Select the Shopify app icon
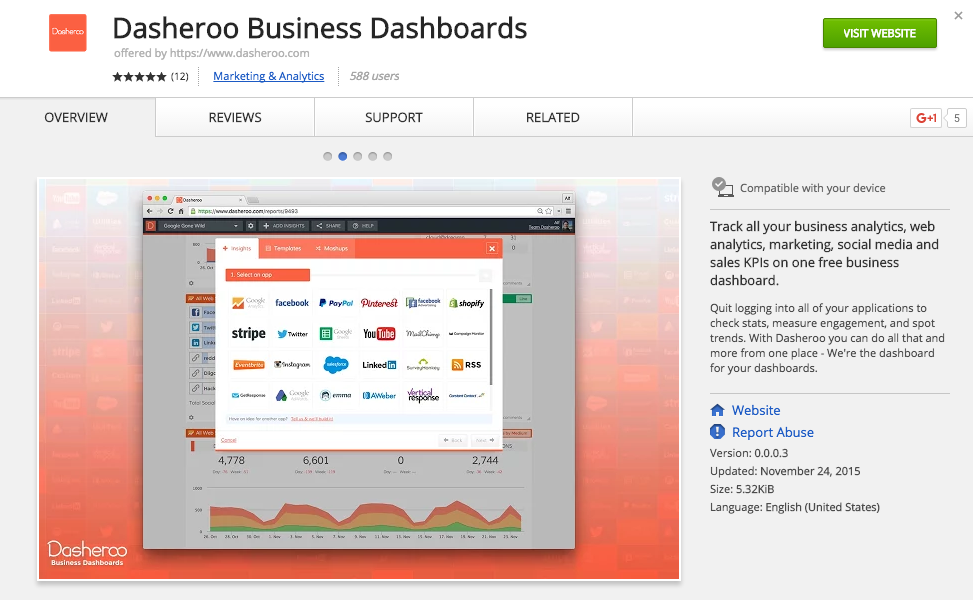Viewport: 973px width, 600px height. point(467,302)
